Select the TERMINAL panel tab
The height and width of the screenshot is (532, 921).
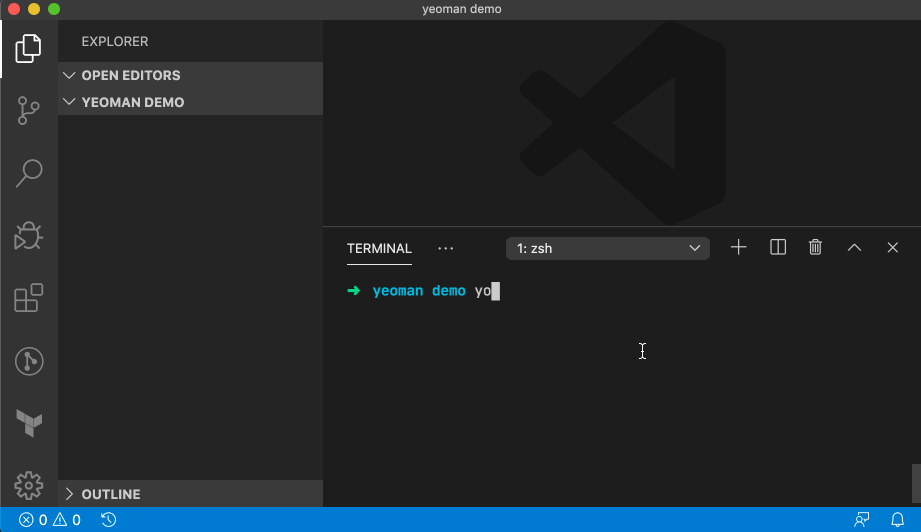click(379, 248)
